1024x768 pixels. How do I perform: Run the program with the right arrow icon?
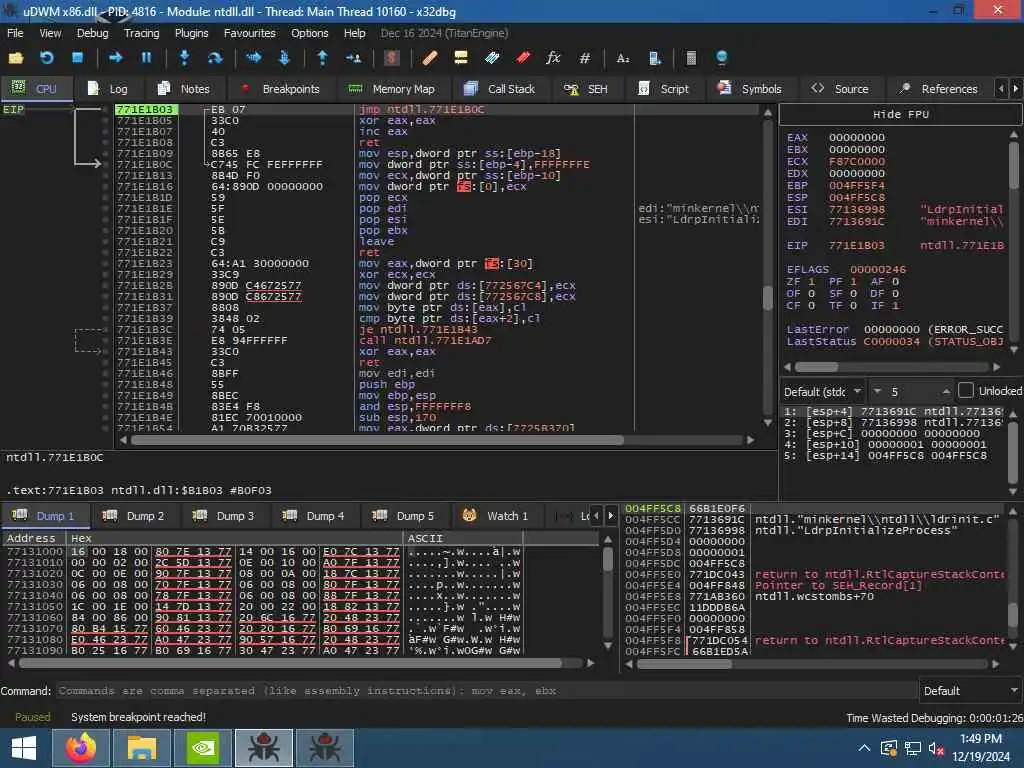tap(116, 58)
